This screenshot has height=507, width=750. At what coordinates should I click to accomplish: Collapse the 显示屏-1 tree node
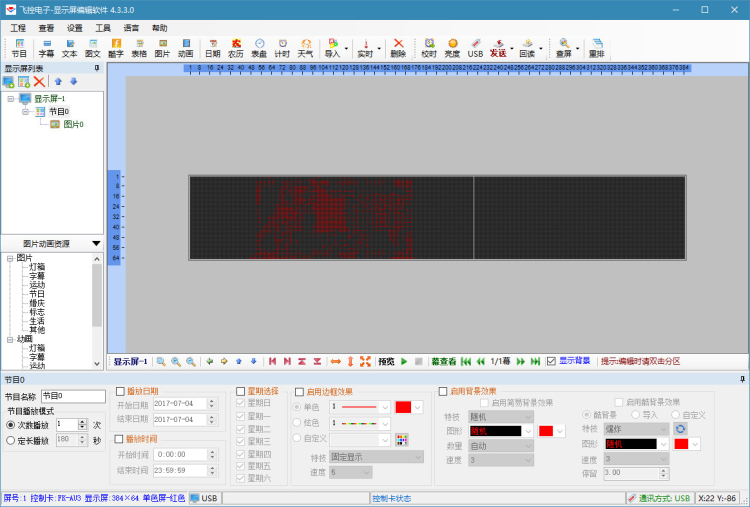click(x=10, y=99)
